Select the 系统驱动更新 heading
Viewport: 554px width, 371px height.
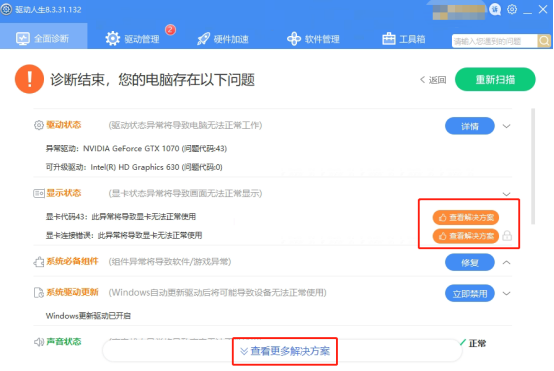click(x=72, y=292)
